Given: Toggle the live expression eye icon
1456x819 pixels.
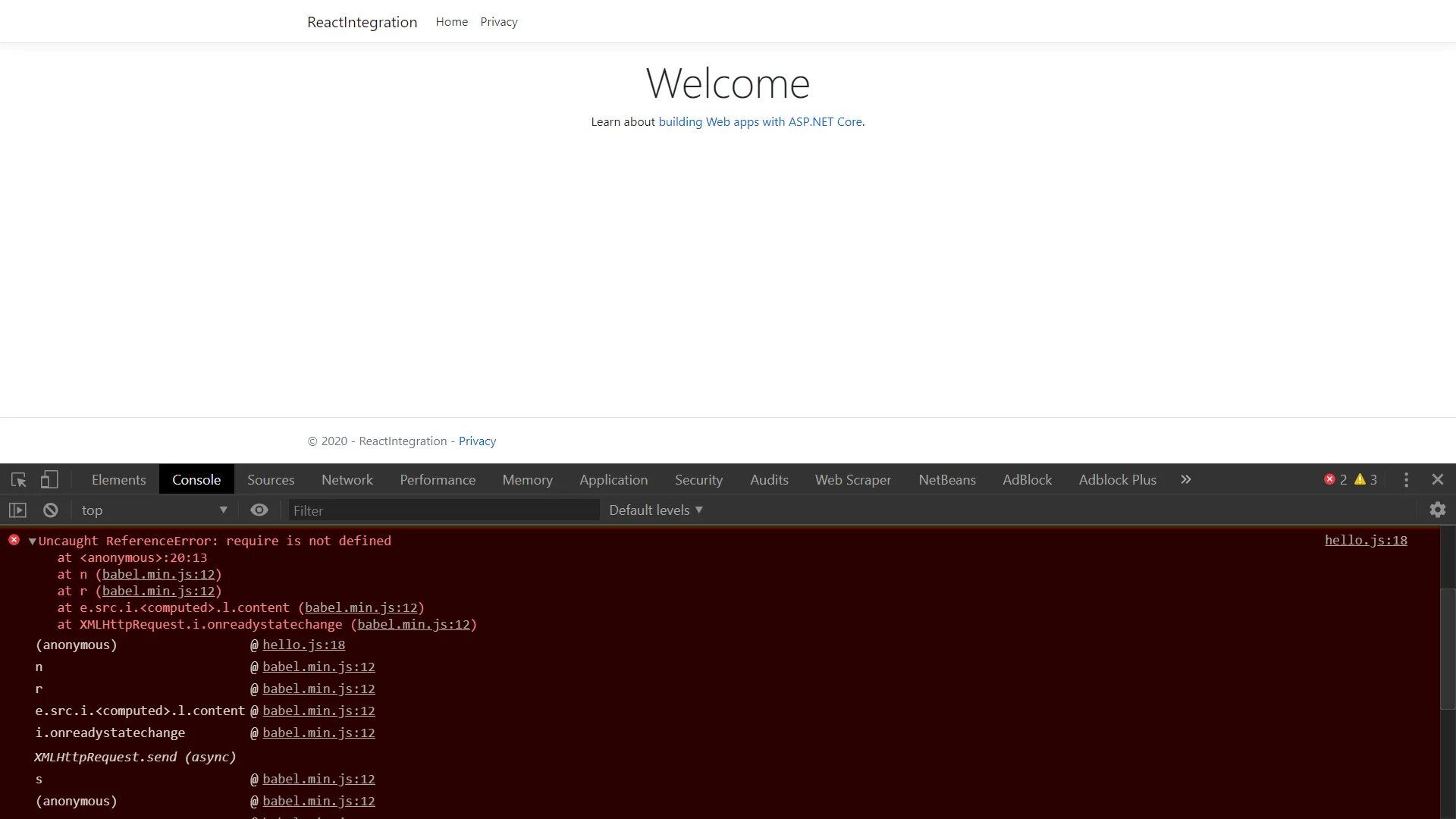Looking at the screenshot, I should pos(259,510).
